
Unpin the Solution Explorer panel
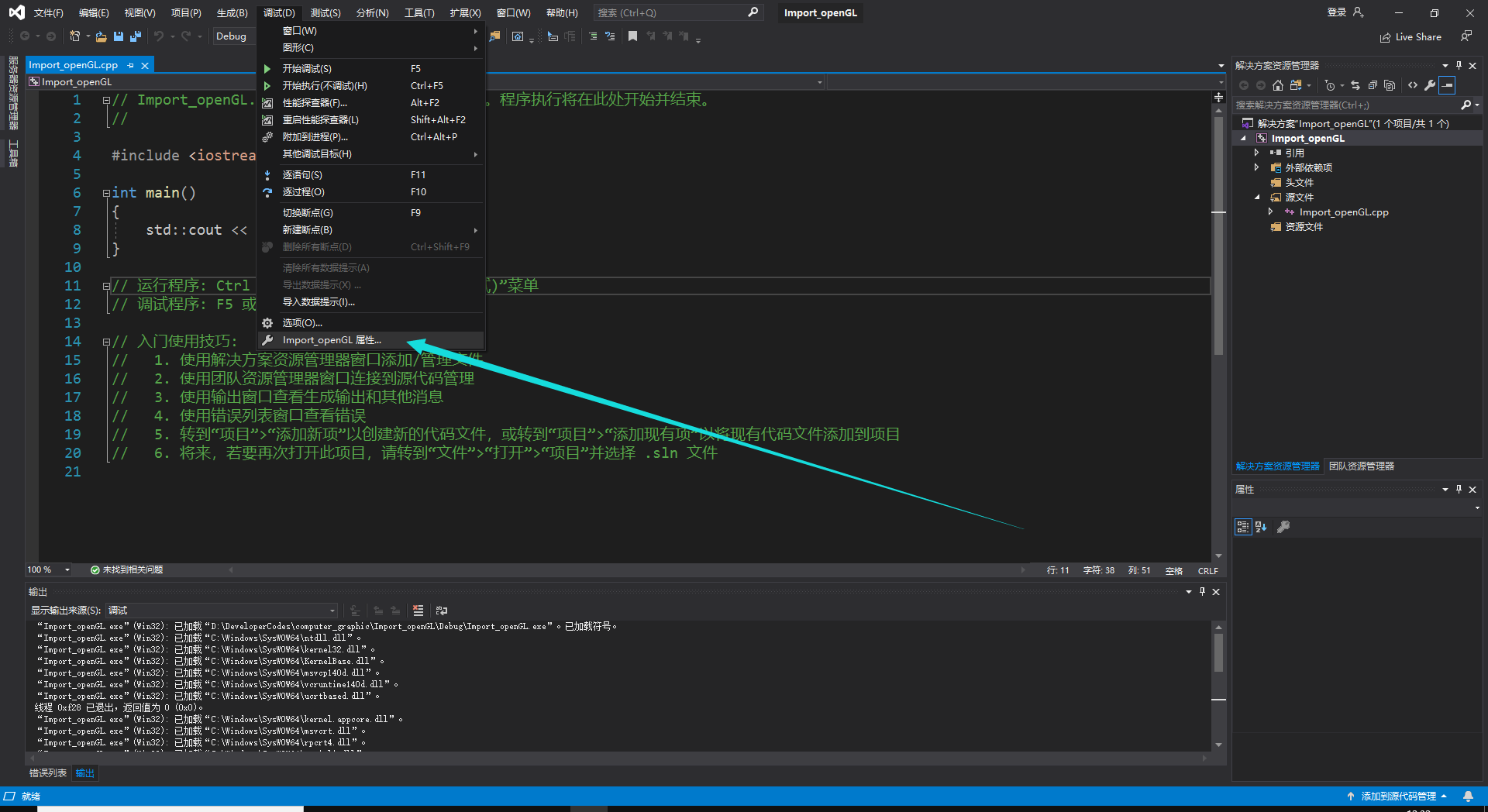pos(1458,65)
